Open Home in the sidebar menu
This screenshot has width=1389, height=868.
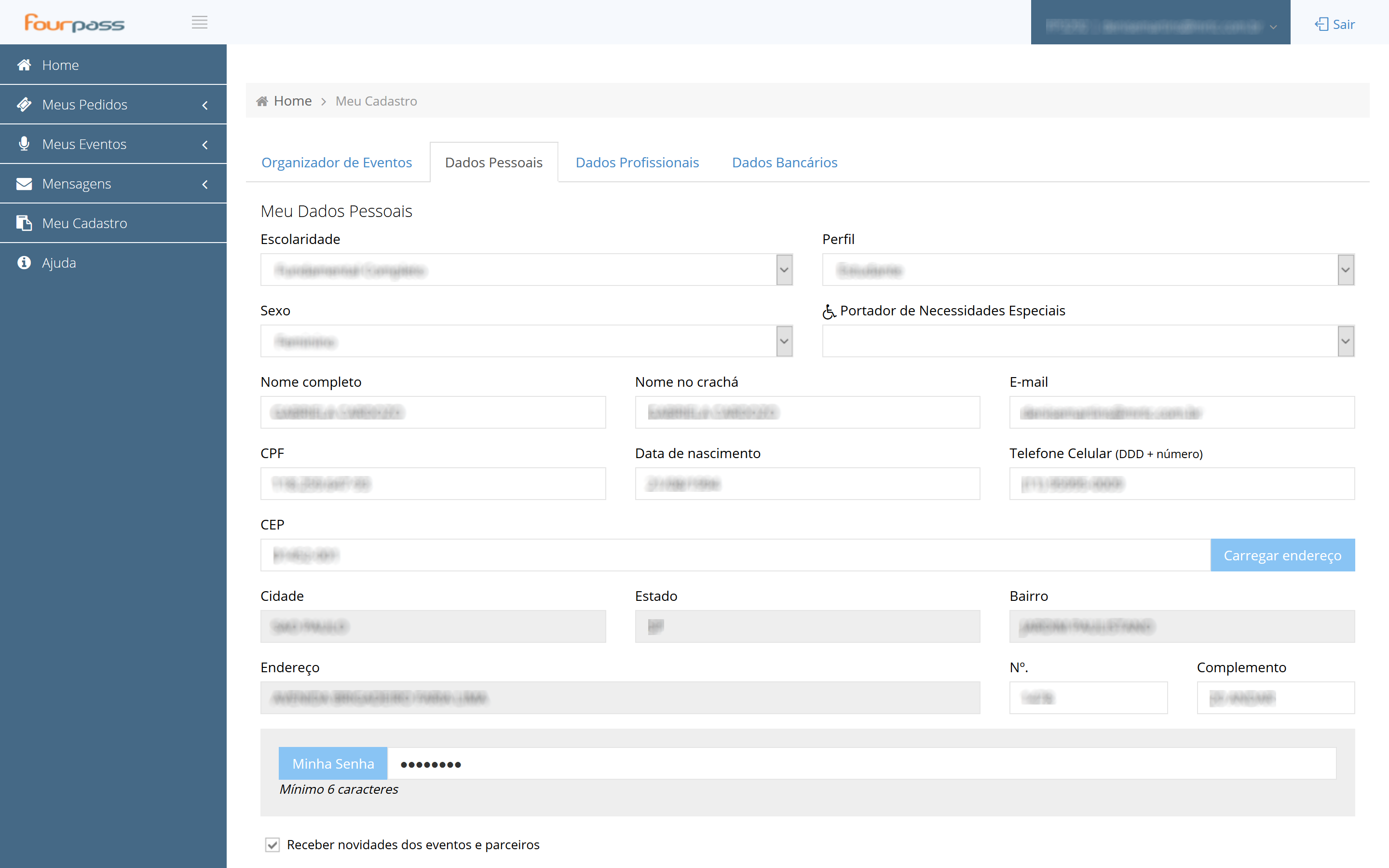click(x=113, y=65)
